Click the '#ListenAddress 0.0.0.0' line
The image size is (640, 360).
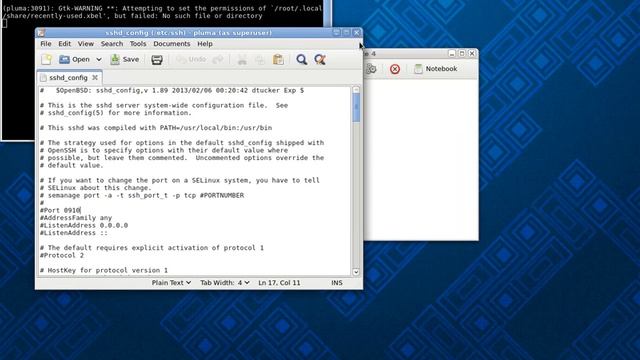point(84,225)
